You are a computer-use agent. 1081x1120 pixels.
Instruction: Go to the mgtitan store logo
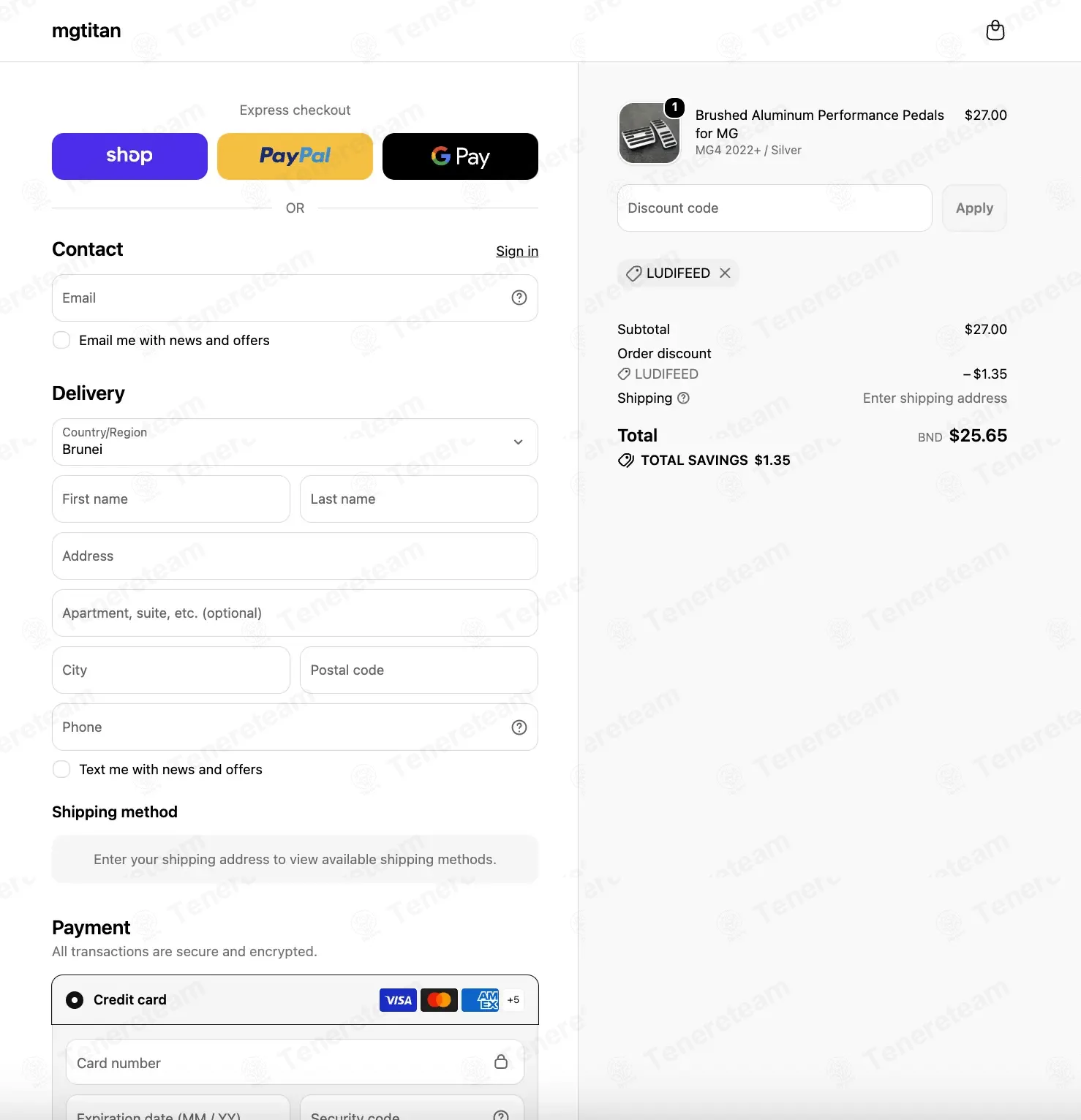pos(86,31)
